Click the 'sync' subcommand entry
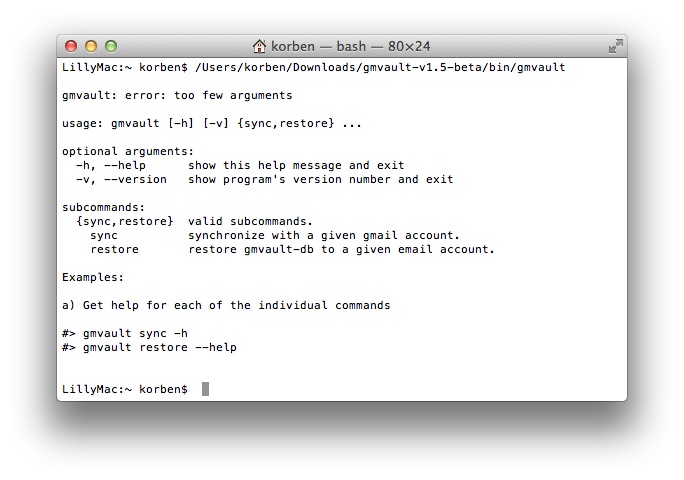This screenshot has height=480, width=684. [104, 236]
